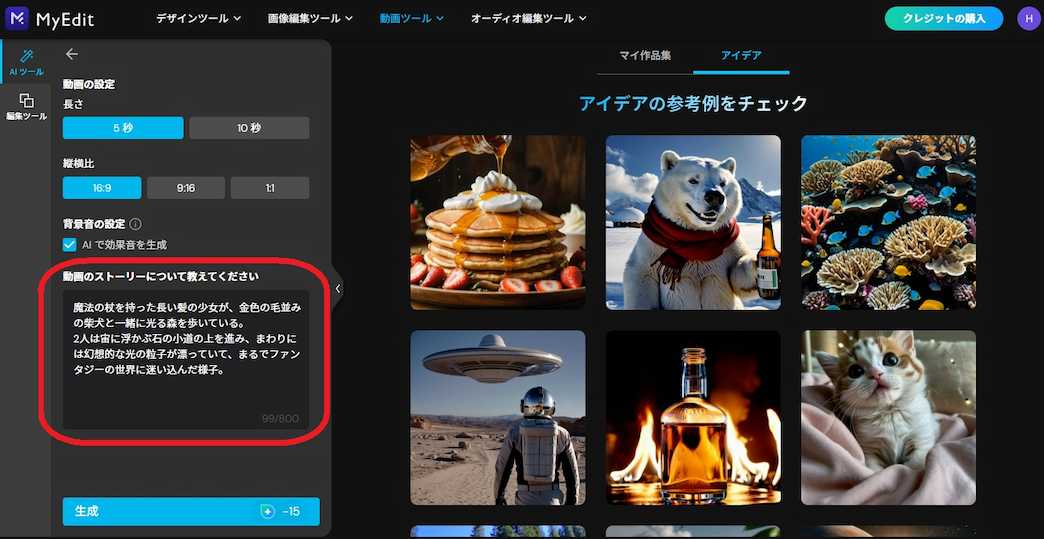
Task: Open the polar bear with scarf thumbnail
Action: [693, 222]
